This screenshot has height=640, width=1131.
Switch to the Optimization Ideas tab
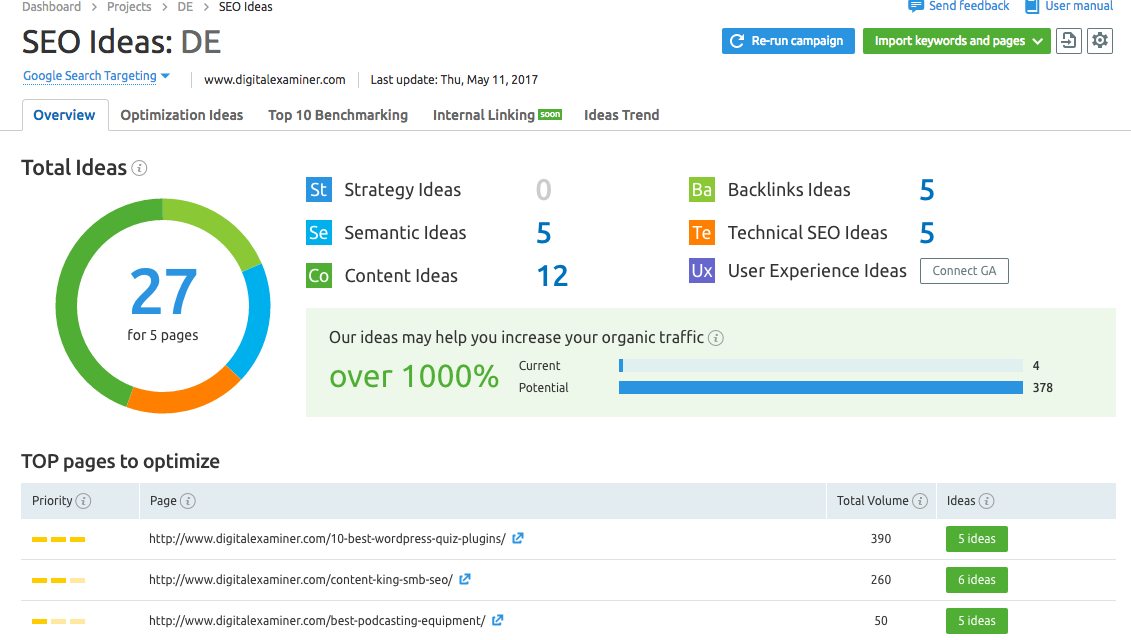pos(182,115)
